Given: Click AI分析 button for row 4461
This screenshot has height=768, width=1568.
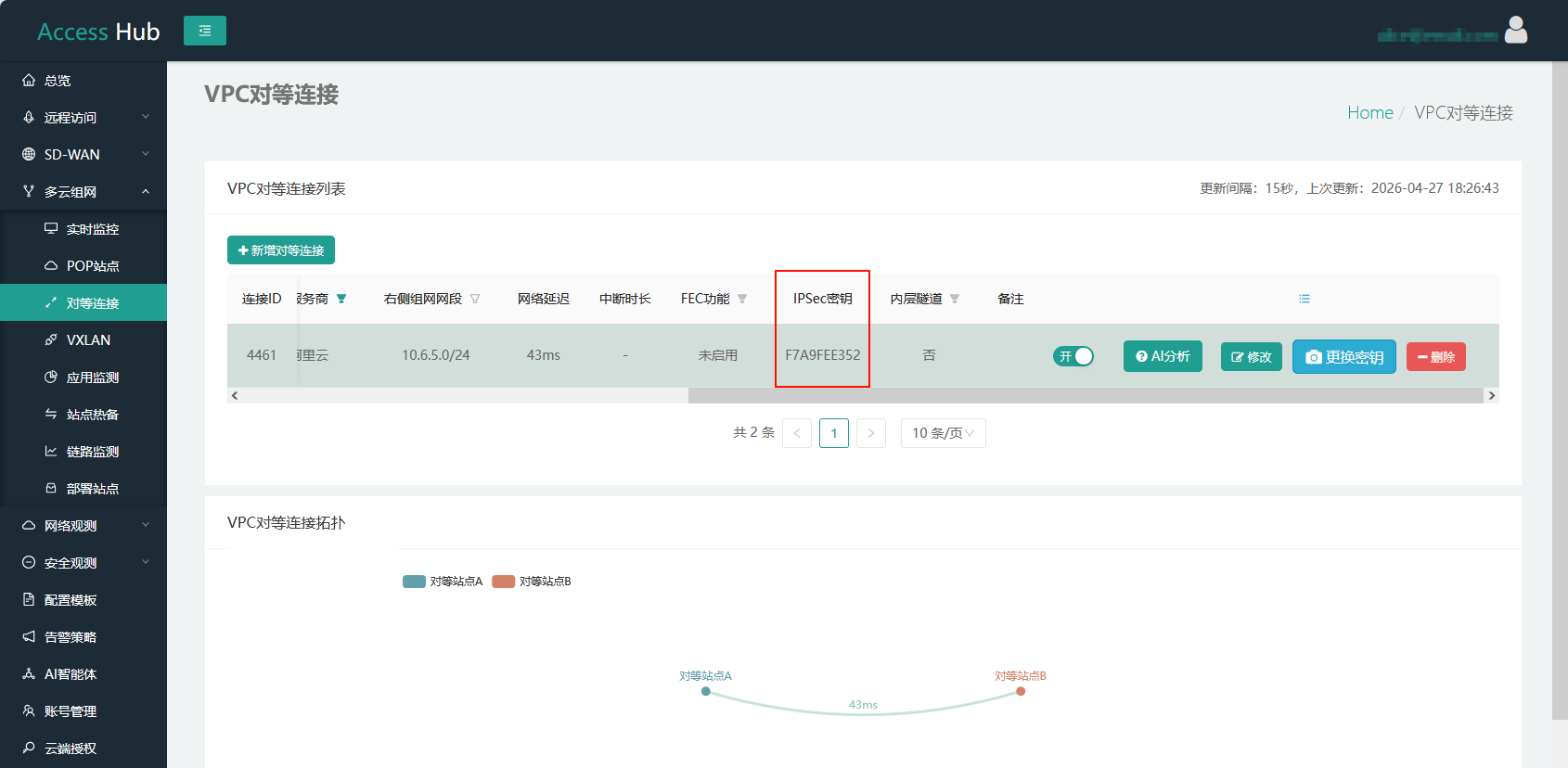Looking at the screenshot, I should coord(1163,356).
